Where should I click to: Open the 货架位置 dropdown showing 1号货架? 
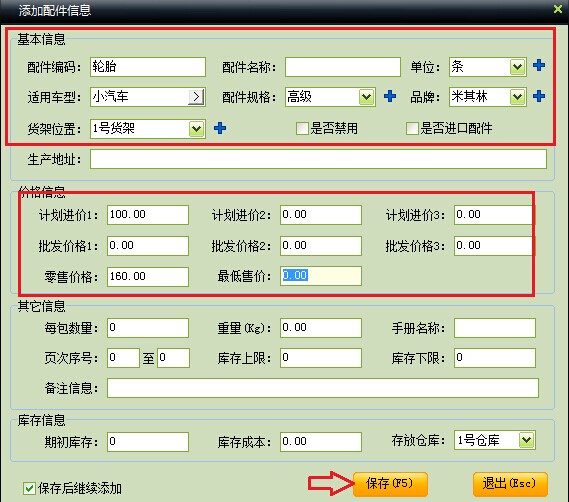tap(196, 128)
